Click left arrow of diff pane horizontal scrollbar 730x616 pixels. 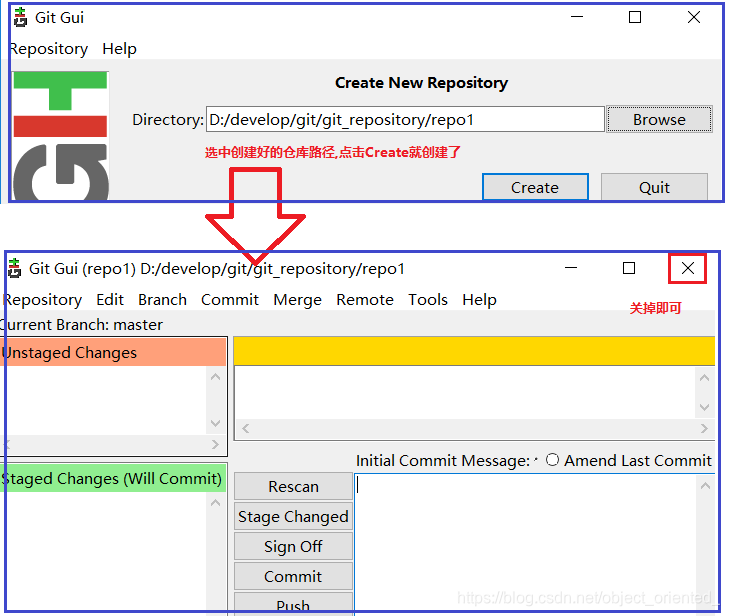tap(246, 428)
